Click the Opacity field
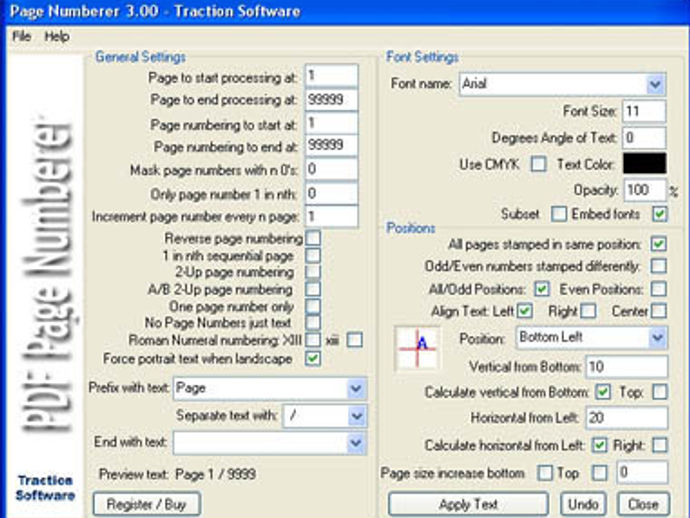This screenshot has height=518, width=690. pos(645,190)
